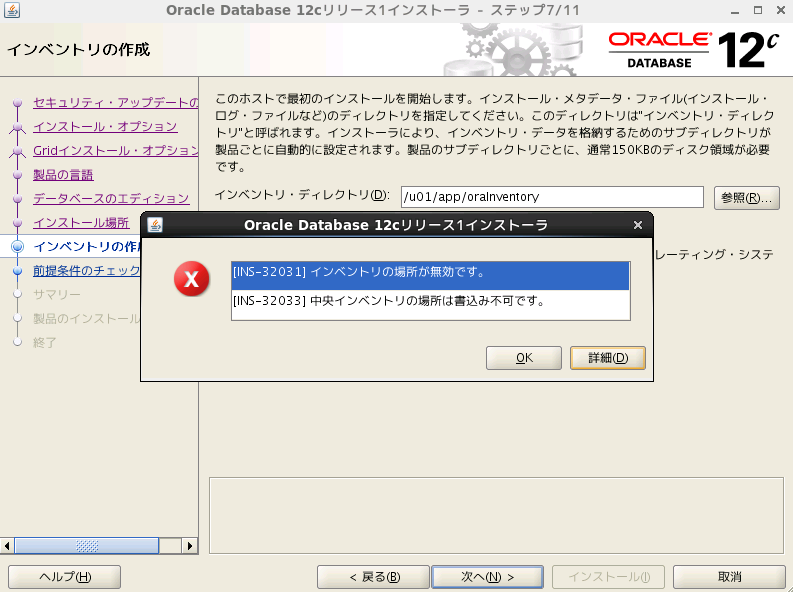Click the 参照(R)... browse button
793x592 pixels.
(746, 198)
